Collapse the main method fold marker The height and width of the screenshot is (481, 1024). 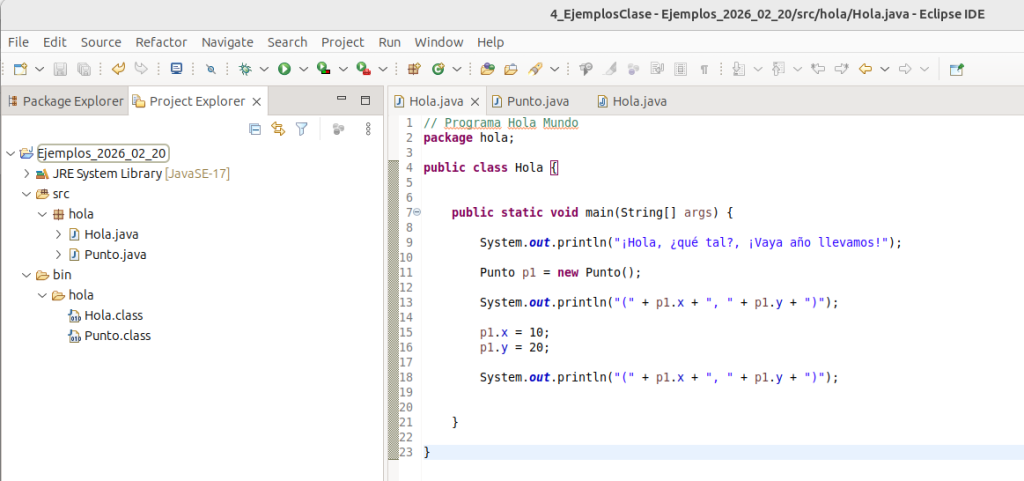click(417, 213)
